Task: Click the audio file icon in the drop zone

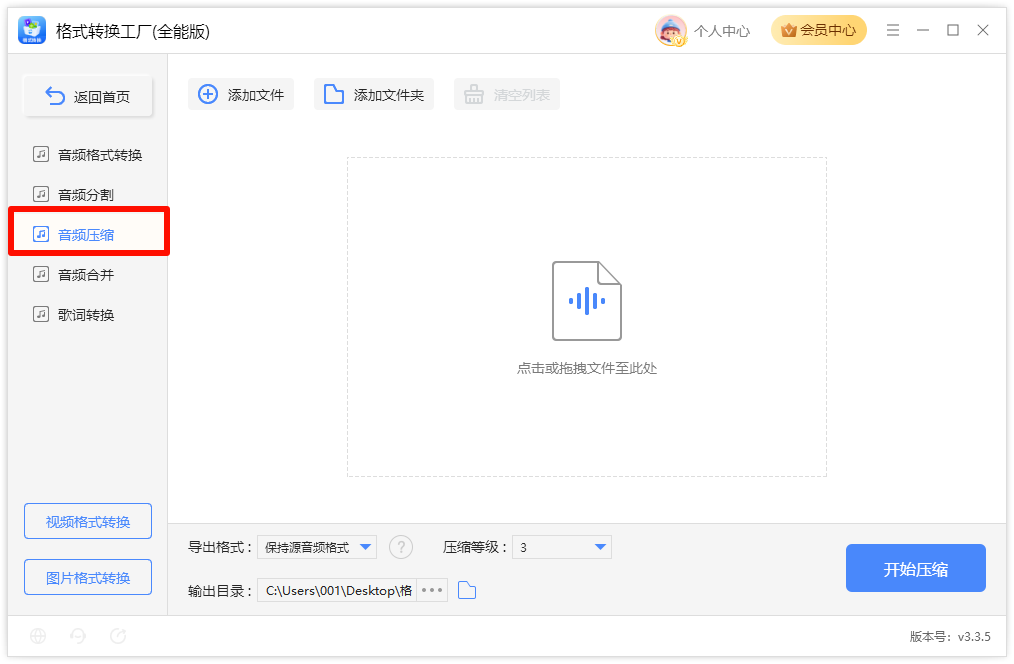Action: [587, 301]
